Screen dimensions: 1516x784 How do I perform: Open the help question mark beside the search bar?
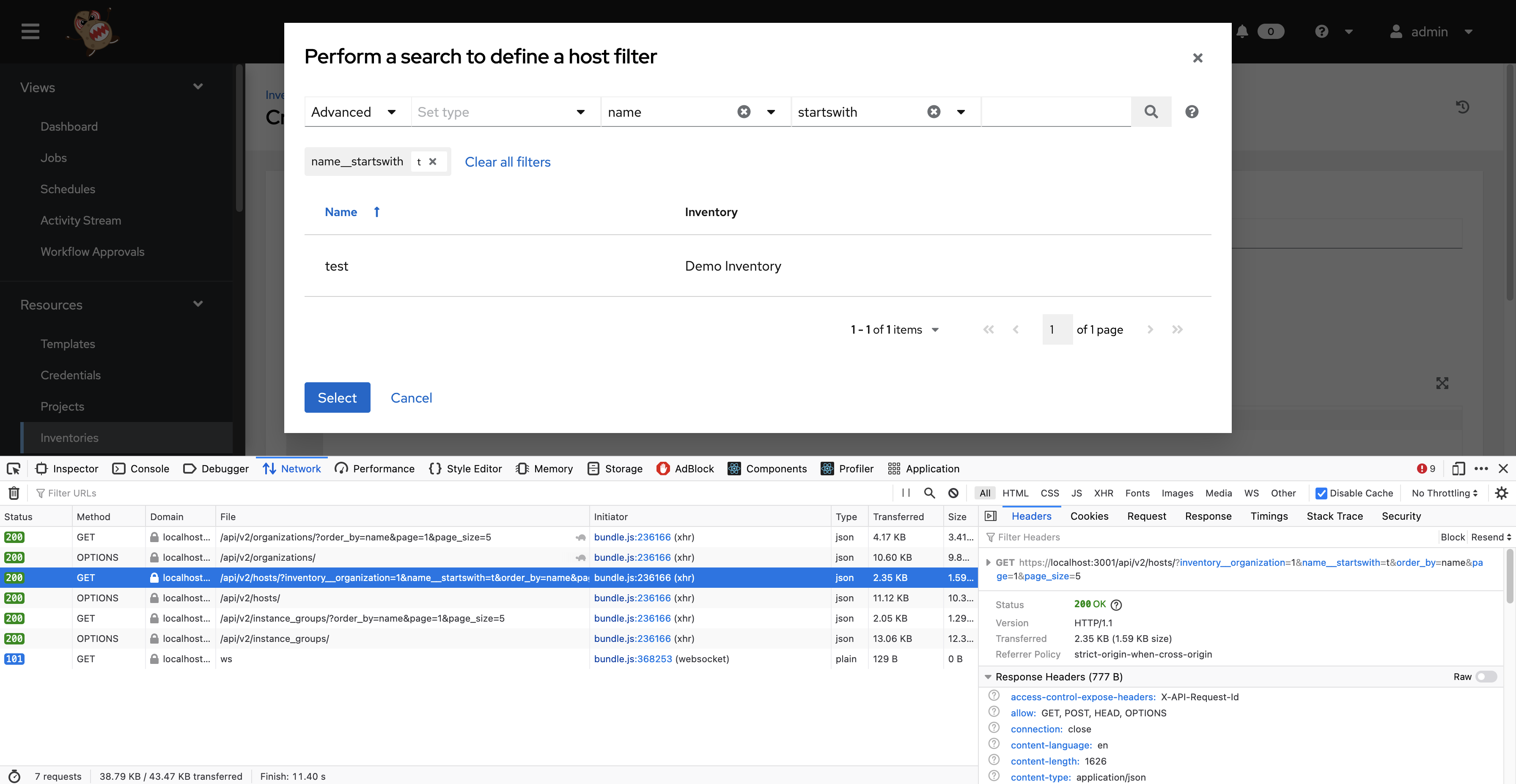[x=1192, y=112]
